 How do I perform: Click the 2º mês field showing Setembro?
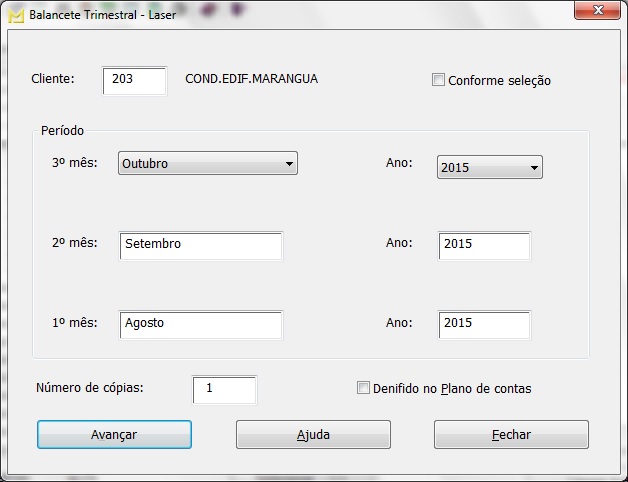coord(200,245)
